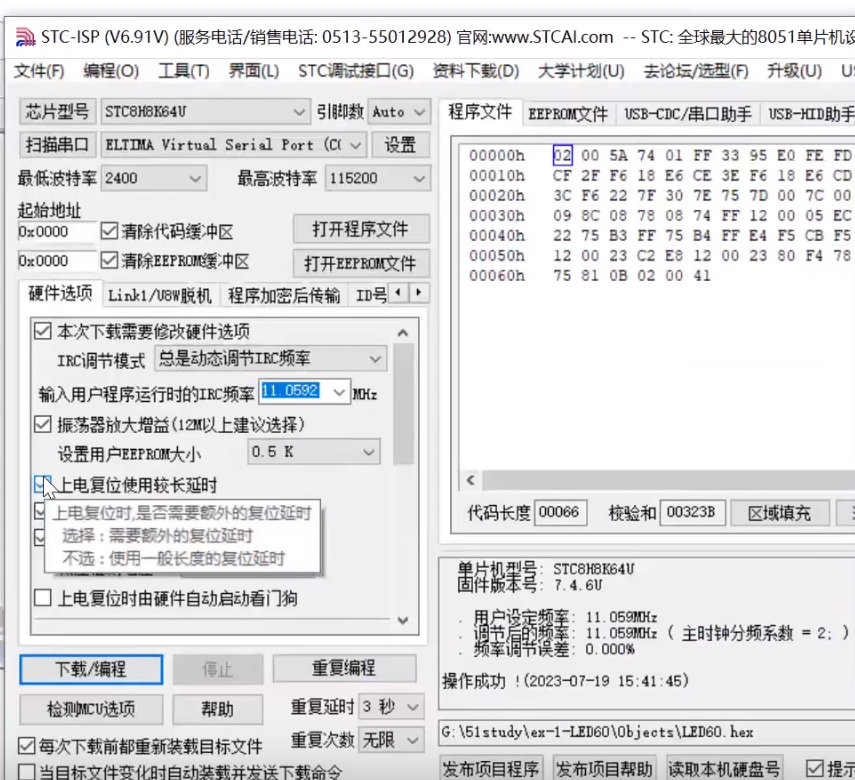
Task: Toggle 清除EEPROM缓冲区 checkbox
Action: 109,261
